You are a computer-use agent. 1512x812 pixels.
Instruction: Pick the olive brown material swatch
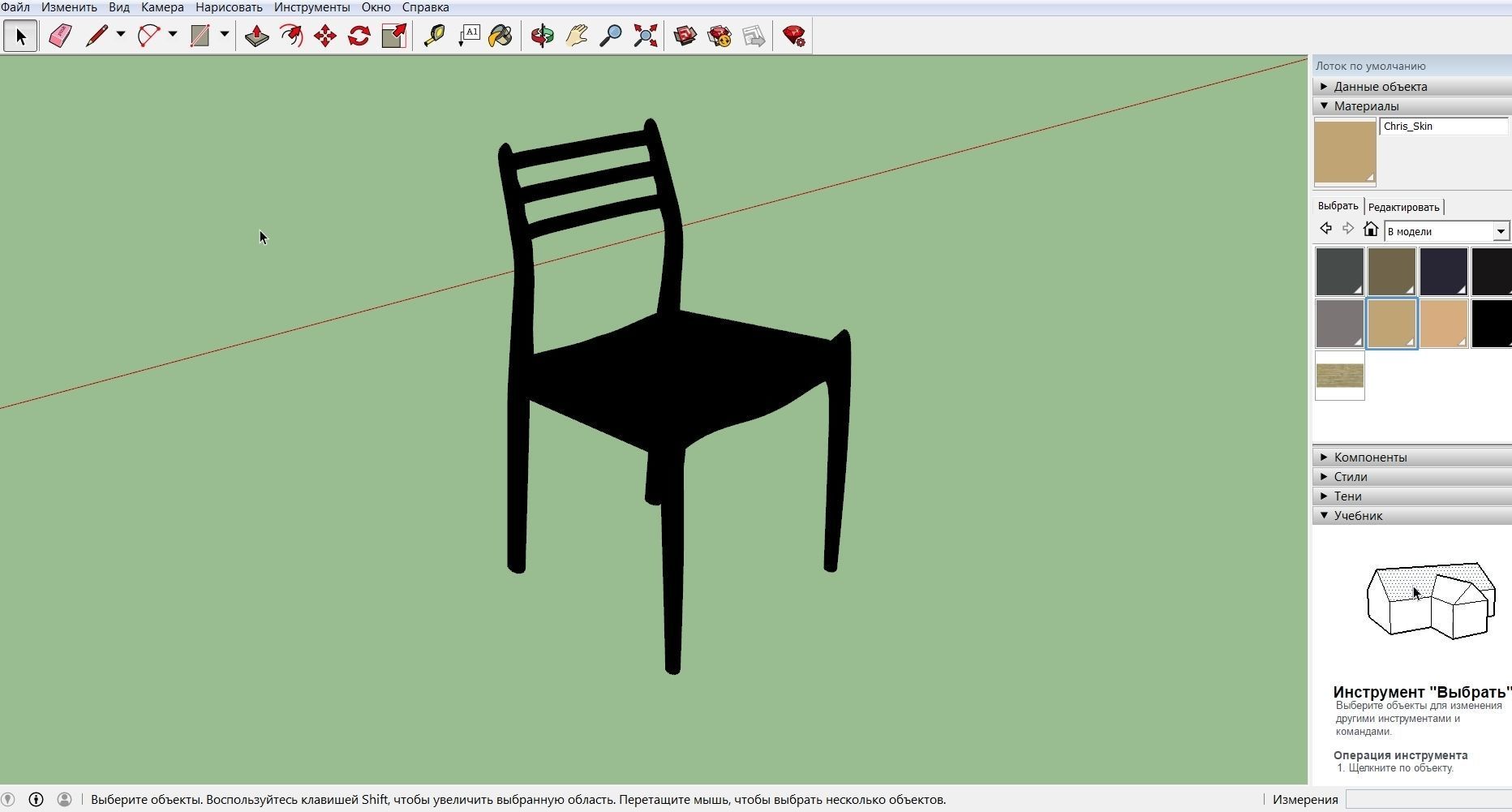pyautogui.click(x=1391, y=272)
